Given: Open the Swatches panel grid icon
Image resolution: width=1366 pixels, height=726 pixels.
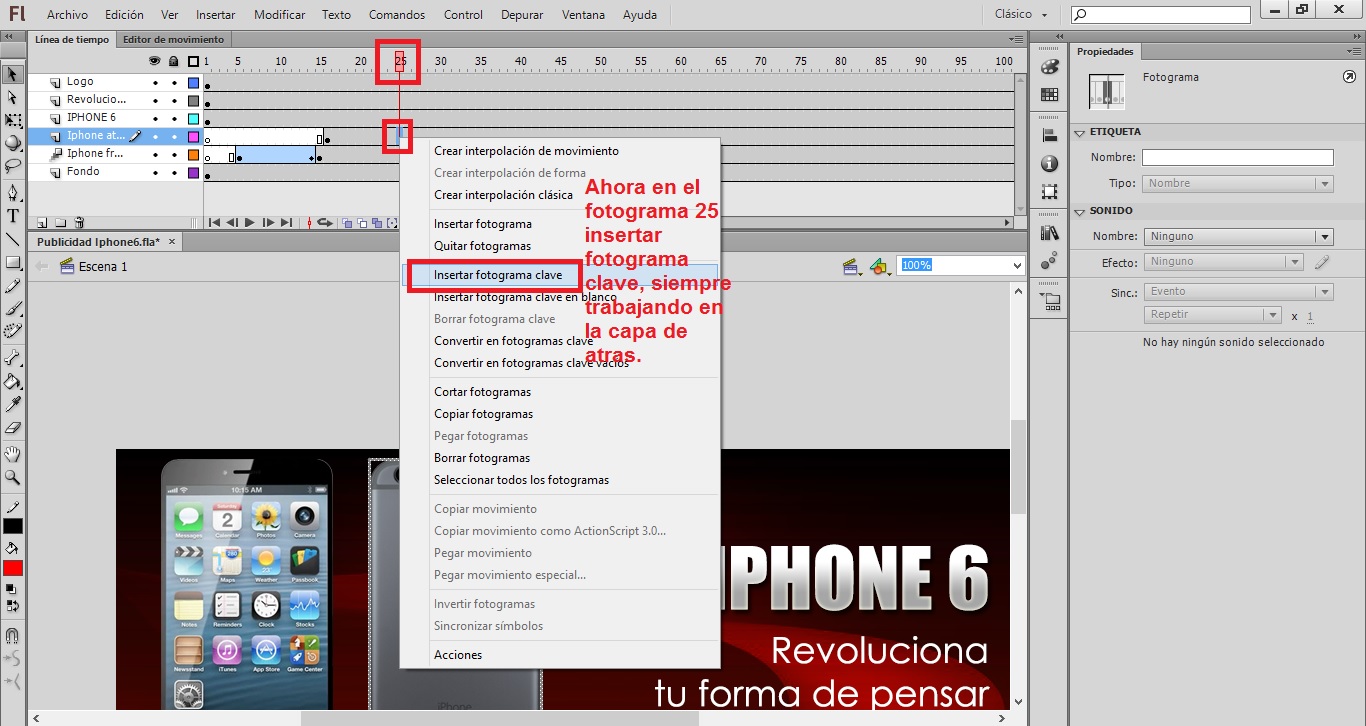Looking at the screenshot, I should [1049, 95].
